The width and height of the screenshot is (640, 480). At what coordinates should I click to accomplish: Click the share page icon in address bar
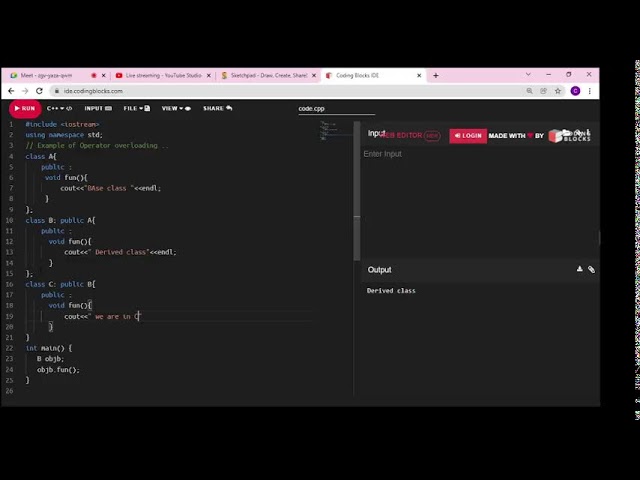[x=543, y=91]
